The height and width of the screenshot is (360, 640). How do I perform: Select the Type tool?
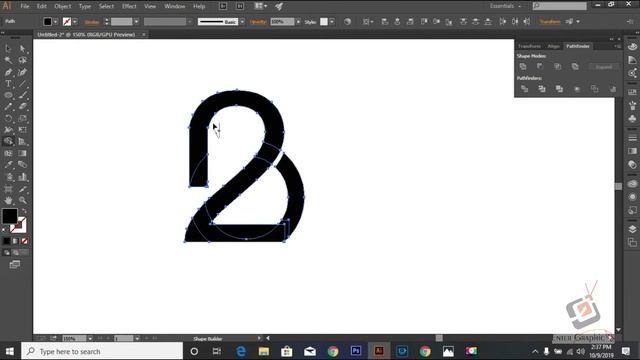click(x=8, y=84)
